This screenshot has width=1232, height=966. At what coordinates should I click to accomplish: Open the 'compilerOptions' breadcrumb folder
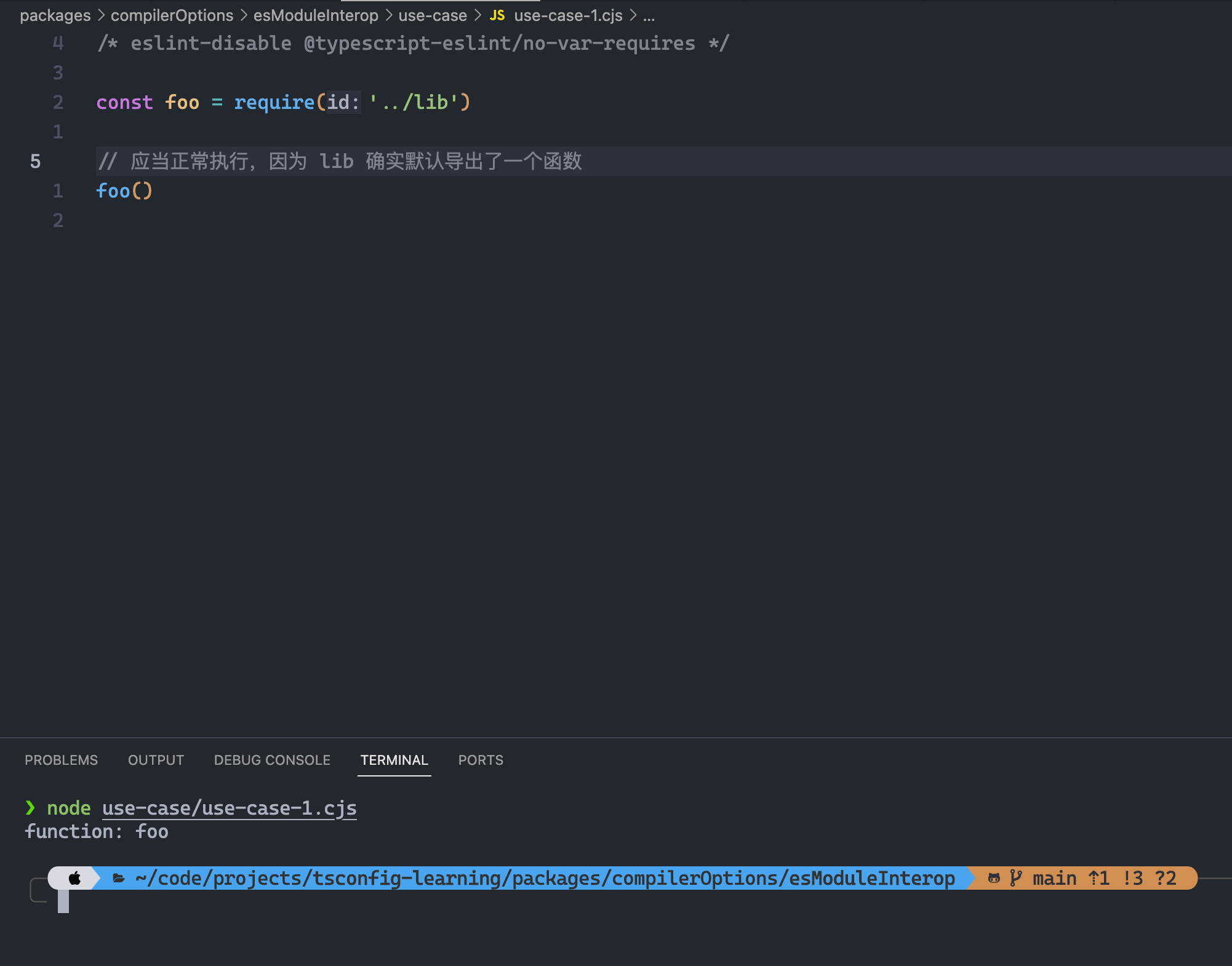pos(172,15)
